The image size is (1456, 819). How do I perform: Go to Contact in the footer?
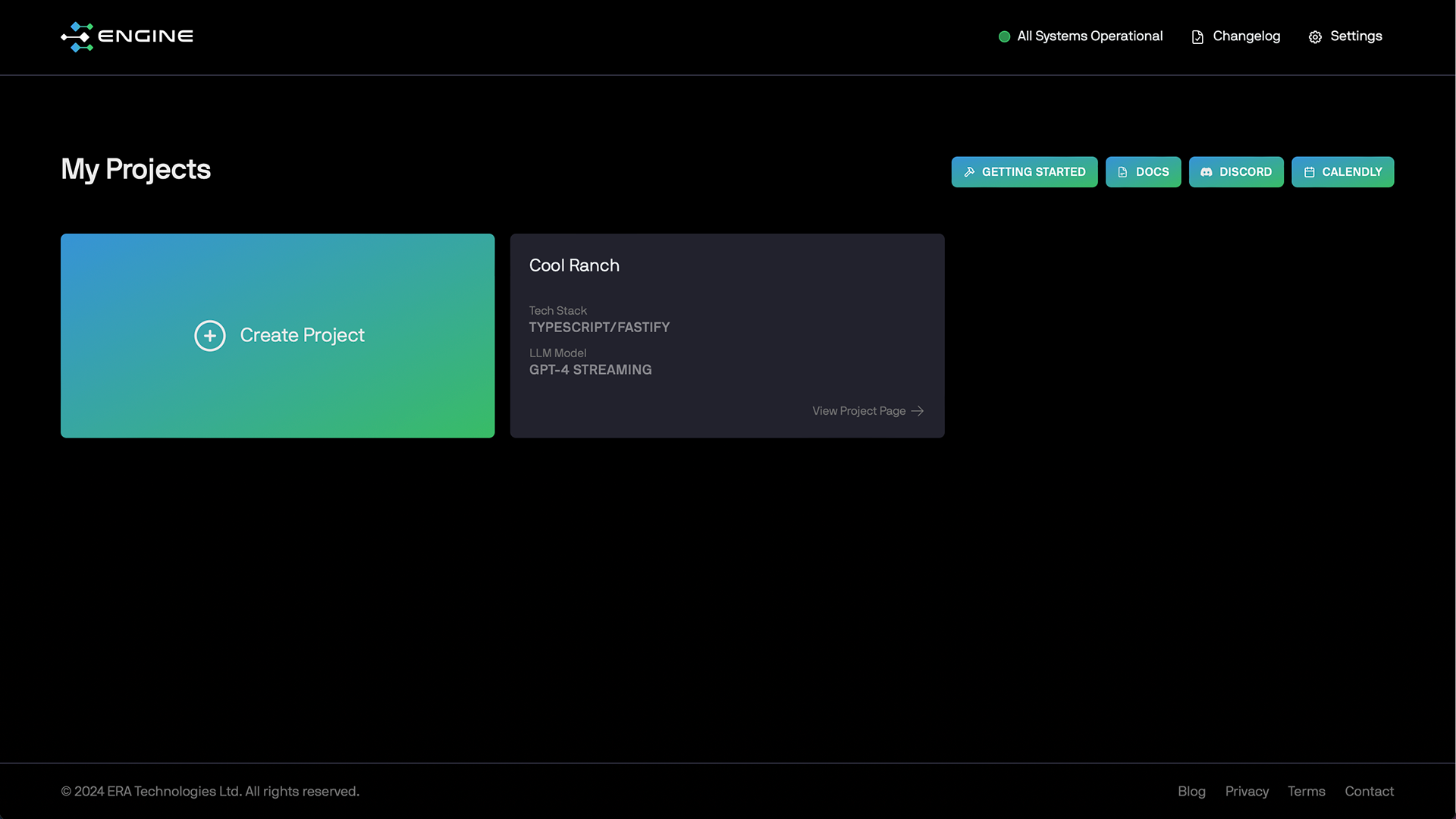(1369, 791)
